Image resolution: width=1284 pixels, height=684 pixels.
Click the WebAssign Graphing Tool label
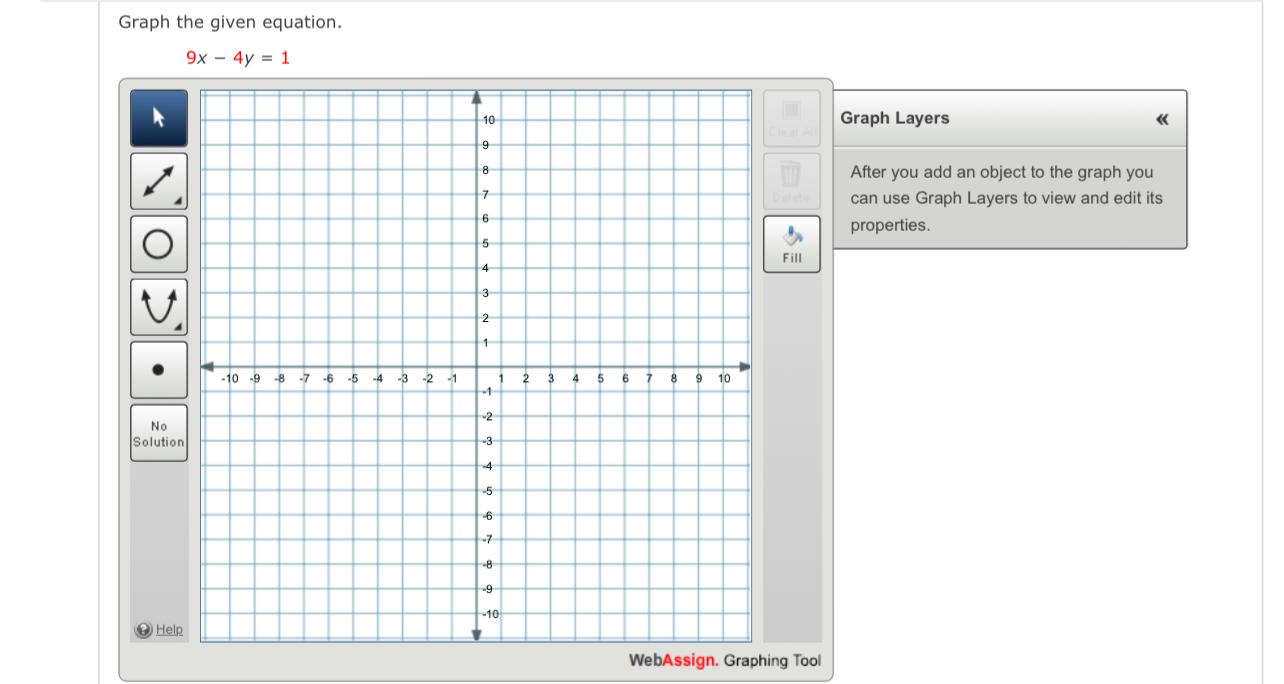(x=723, y=660)
